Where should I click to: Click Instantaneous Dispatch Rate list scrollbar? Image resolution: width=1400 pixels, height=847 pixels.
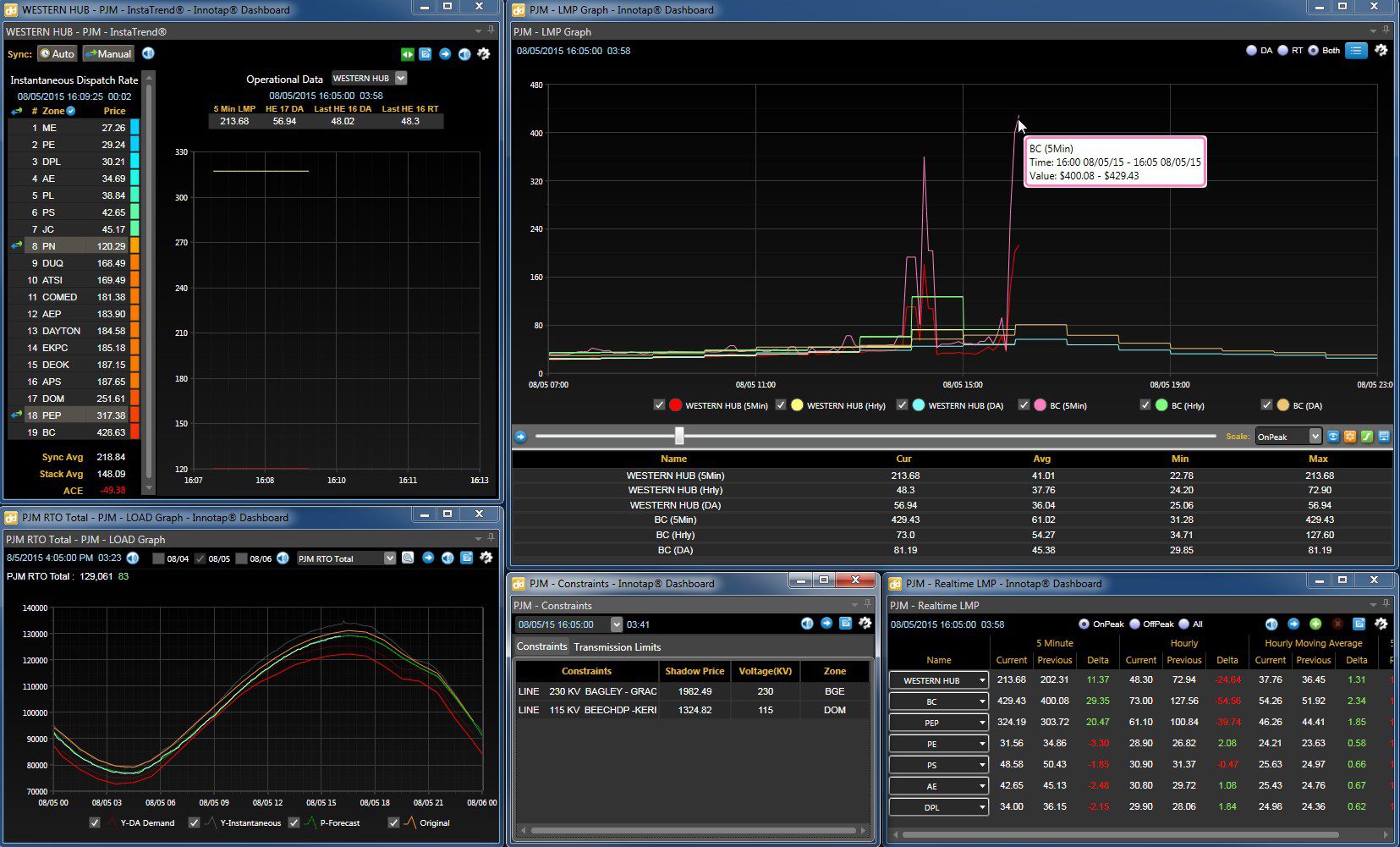[x=150, y=283]
